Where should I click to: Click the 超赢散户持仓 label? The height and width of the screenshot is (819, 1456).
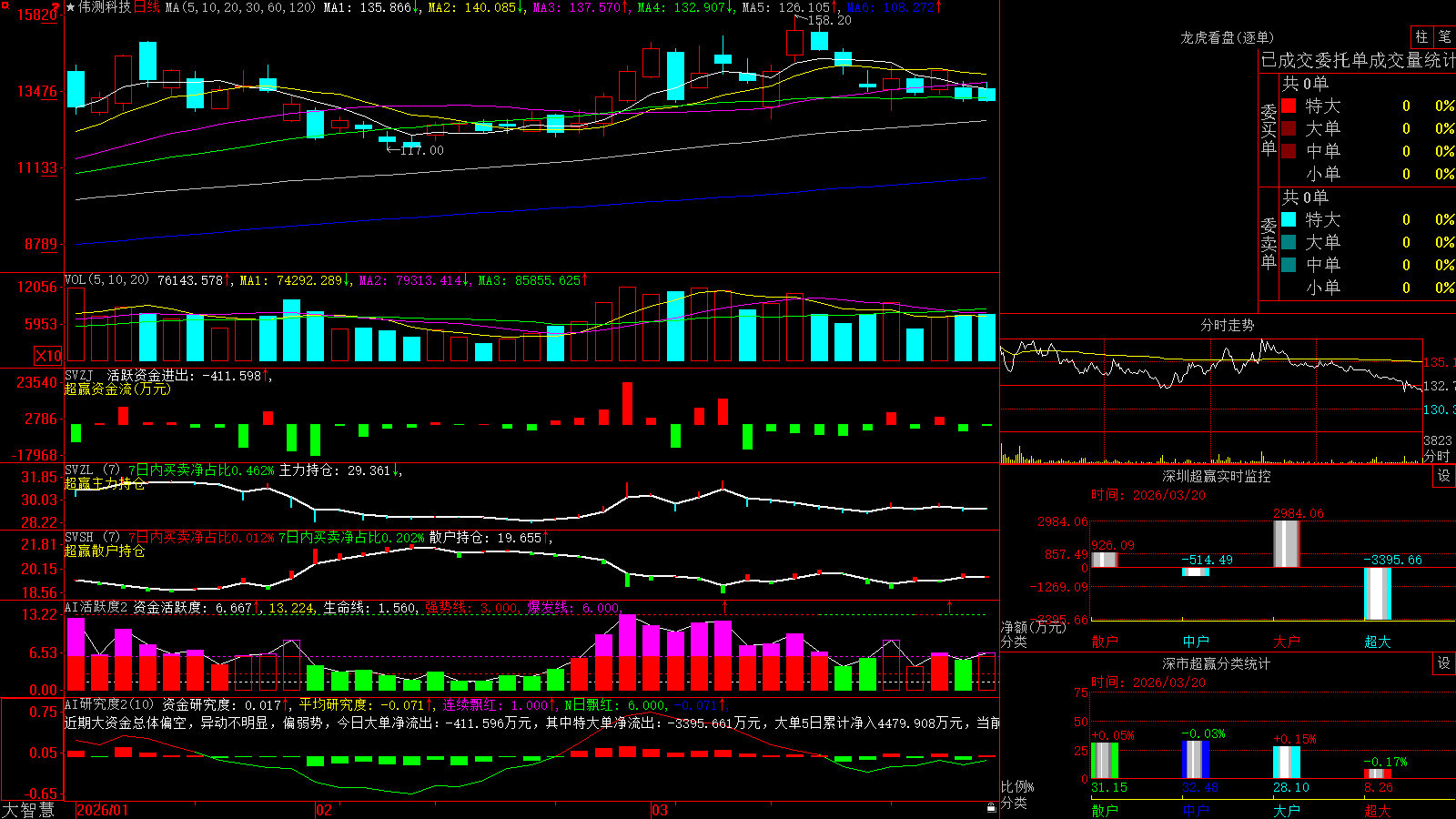pos(105,551)
